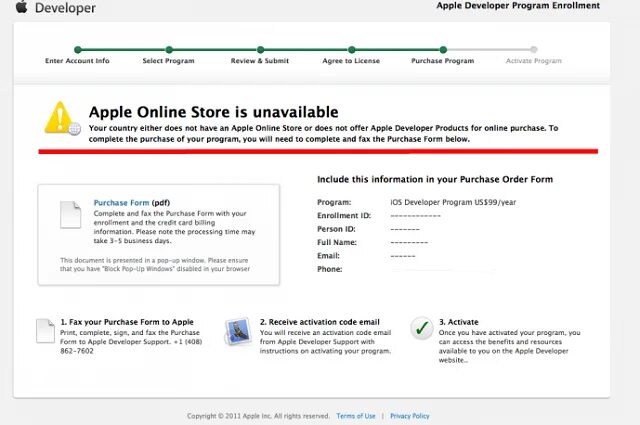Click the Phone label
The height and width of the screenshot is (425, 640).
[x=330, y=269]
